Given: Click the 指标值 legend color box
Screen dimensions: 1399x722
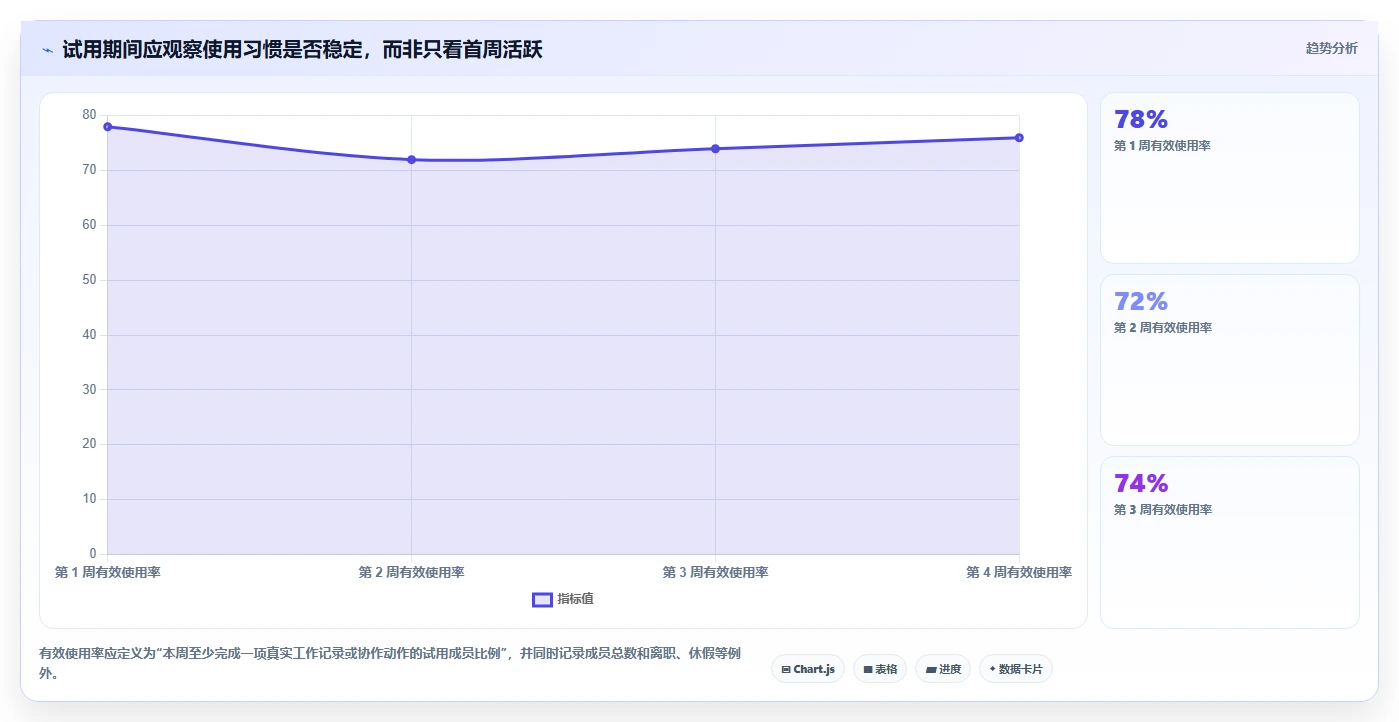Looking at the screenshot, I should click(542, 599).
